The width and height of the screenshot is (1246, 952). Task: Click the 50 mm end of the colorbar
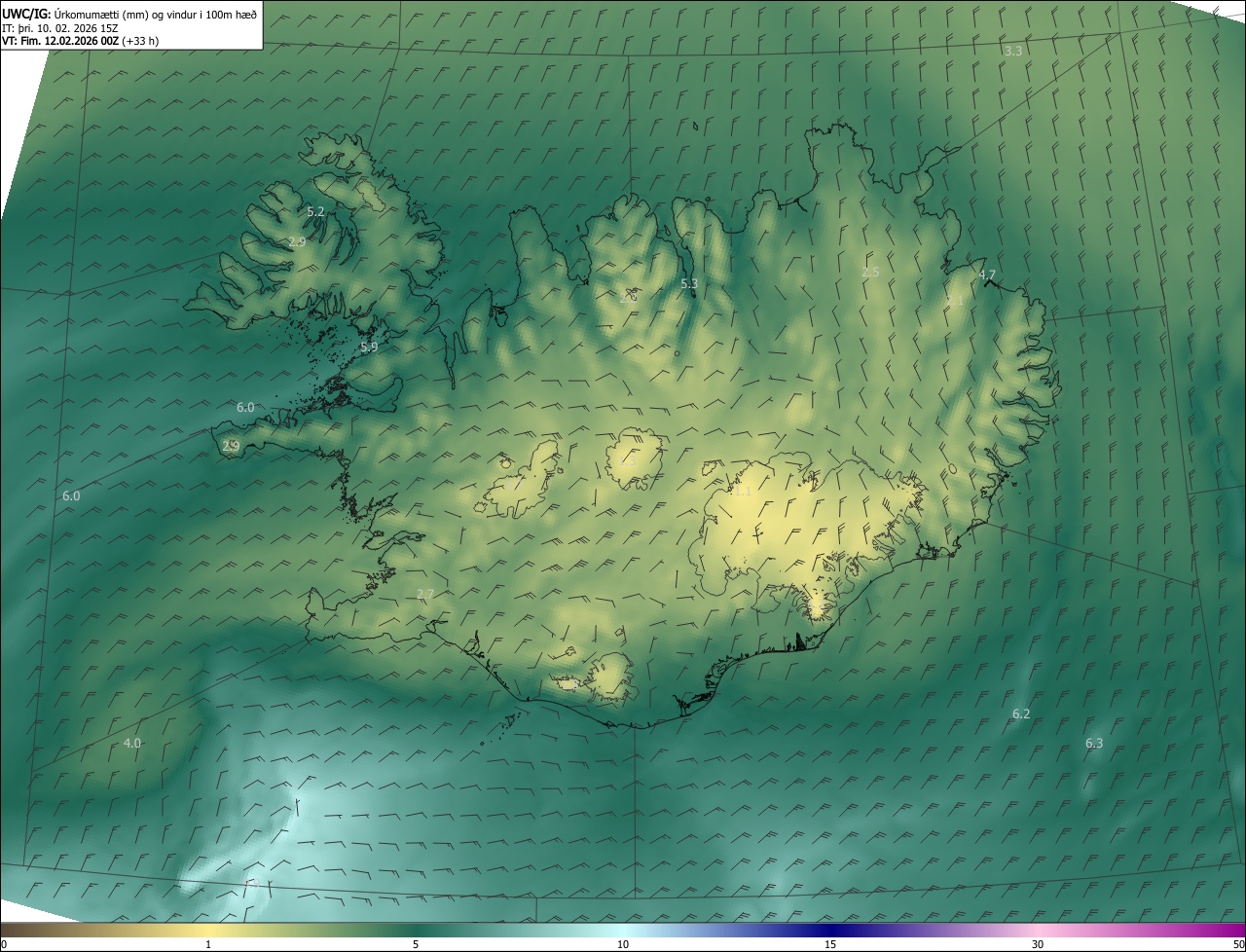[1238, 944]
